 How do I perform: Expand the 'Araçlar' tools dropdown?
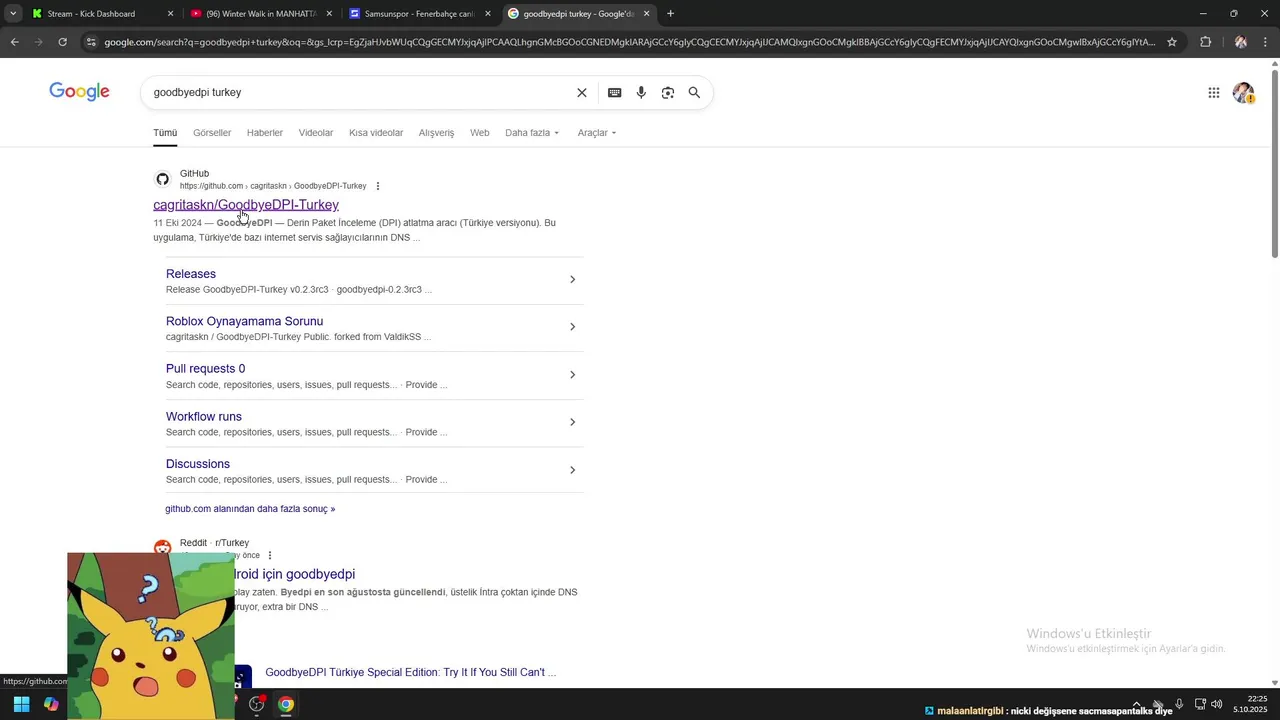(x=597, y=133)
